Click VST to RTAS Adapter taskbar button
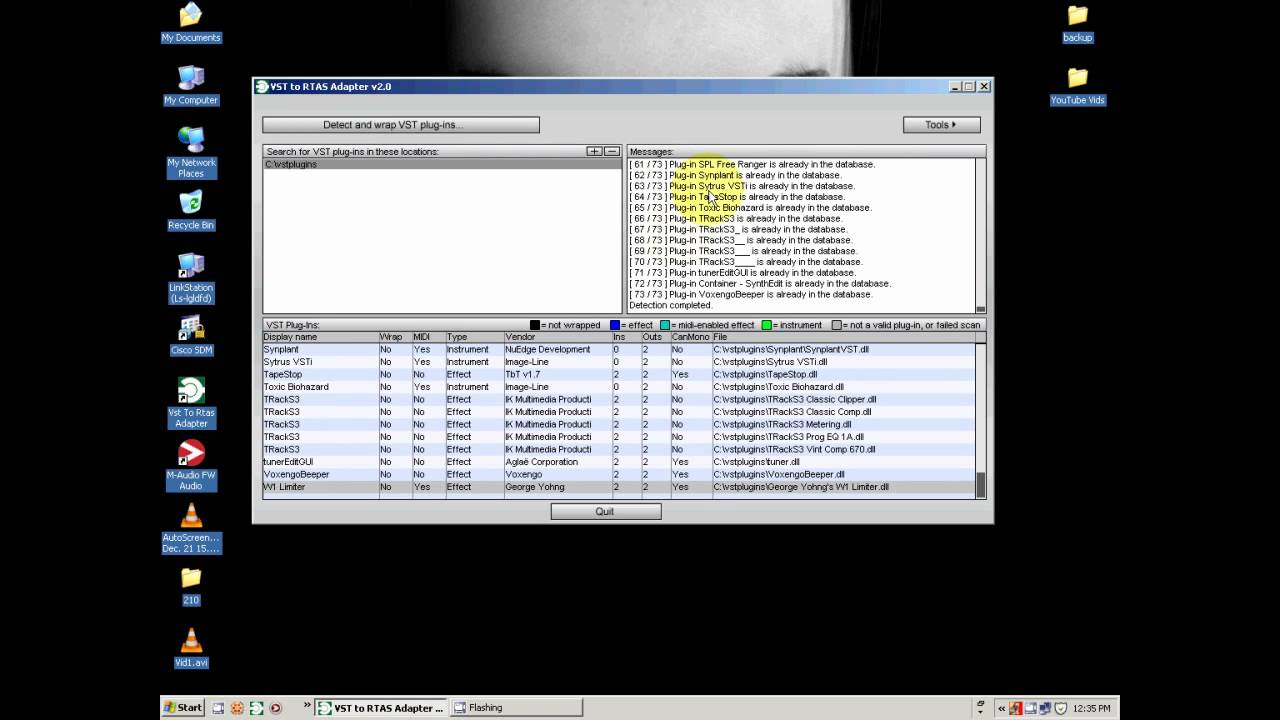The width and height of the screenshot is (1280, 720). pyautogui.click(x=380, y=708)
